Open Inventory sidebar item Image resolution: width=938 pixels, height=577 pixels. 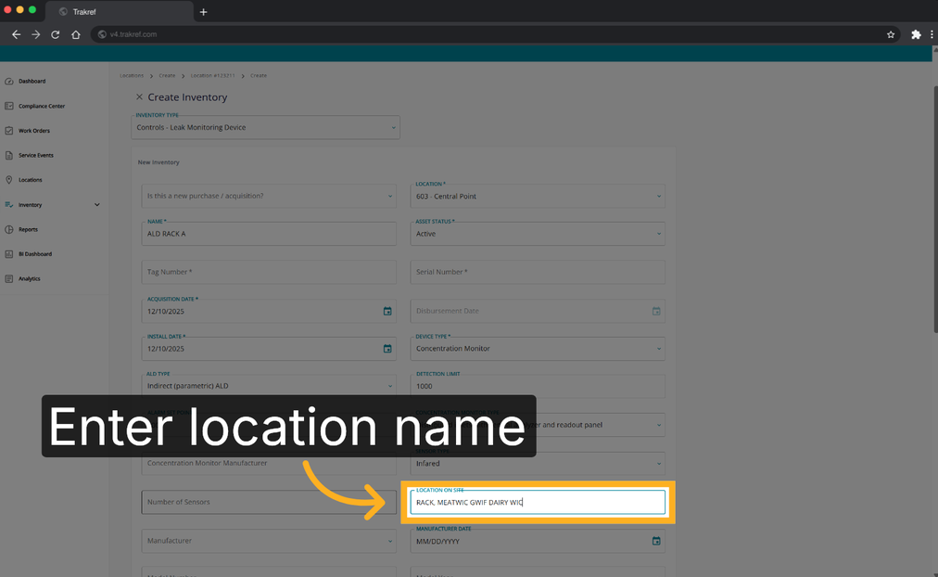[30, 204]
